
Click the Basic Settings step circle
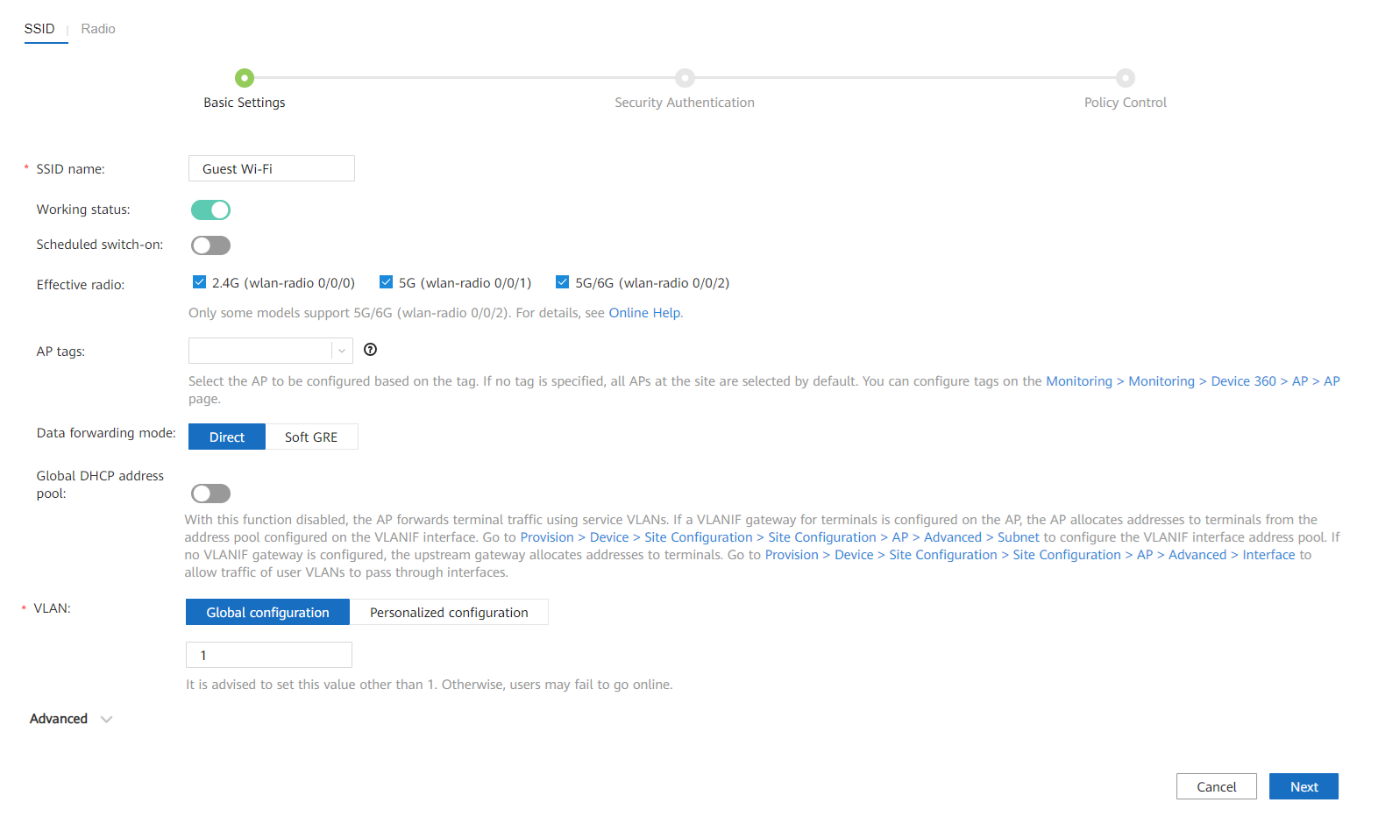pos(244,78)
